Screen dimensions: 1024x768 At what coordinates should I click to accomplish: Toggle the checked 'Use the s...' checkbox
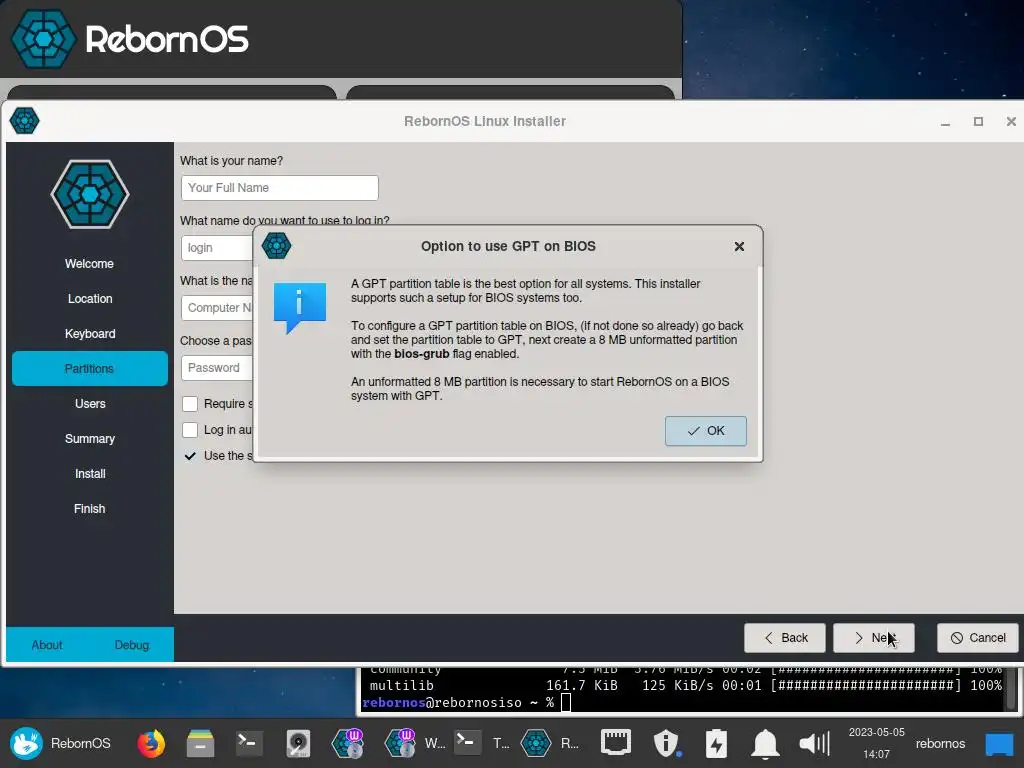(190, 456)
